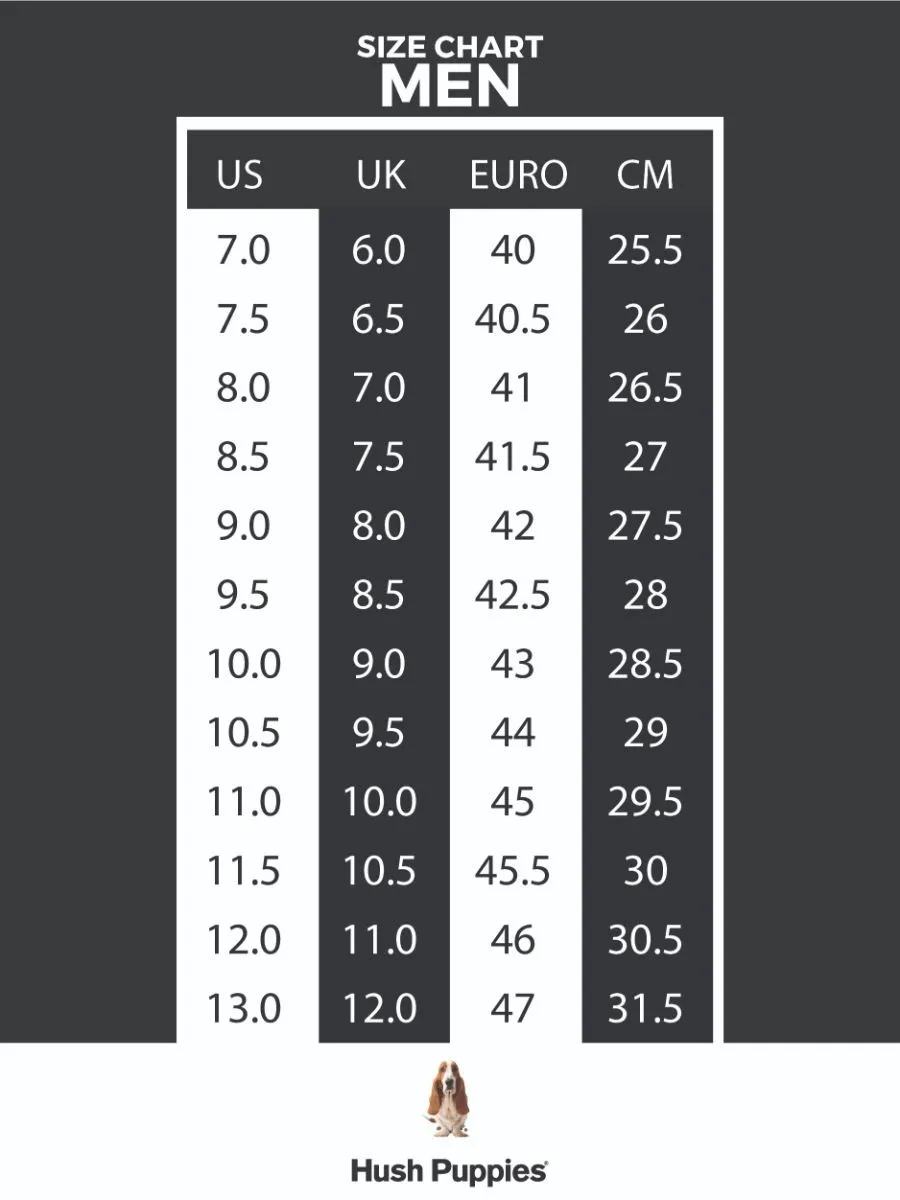Choose EURO size 42.5 cell
Image resolution: width=900 pixels, height=1200 pixels.
tap(512, 594)
